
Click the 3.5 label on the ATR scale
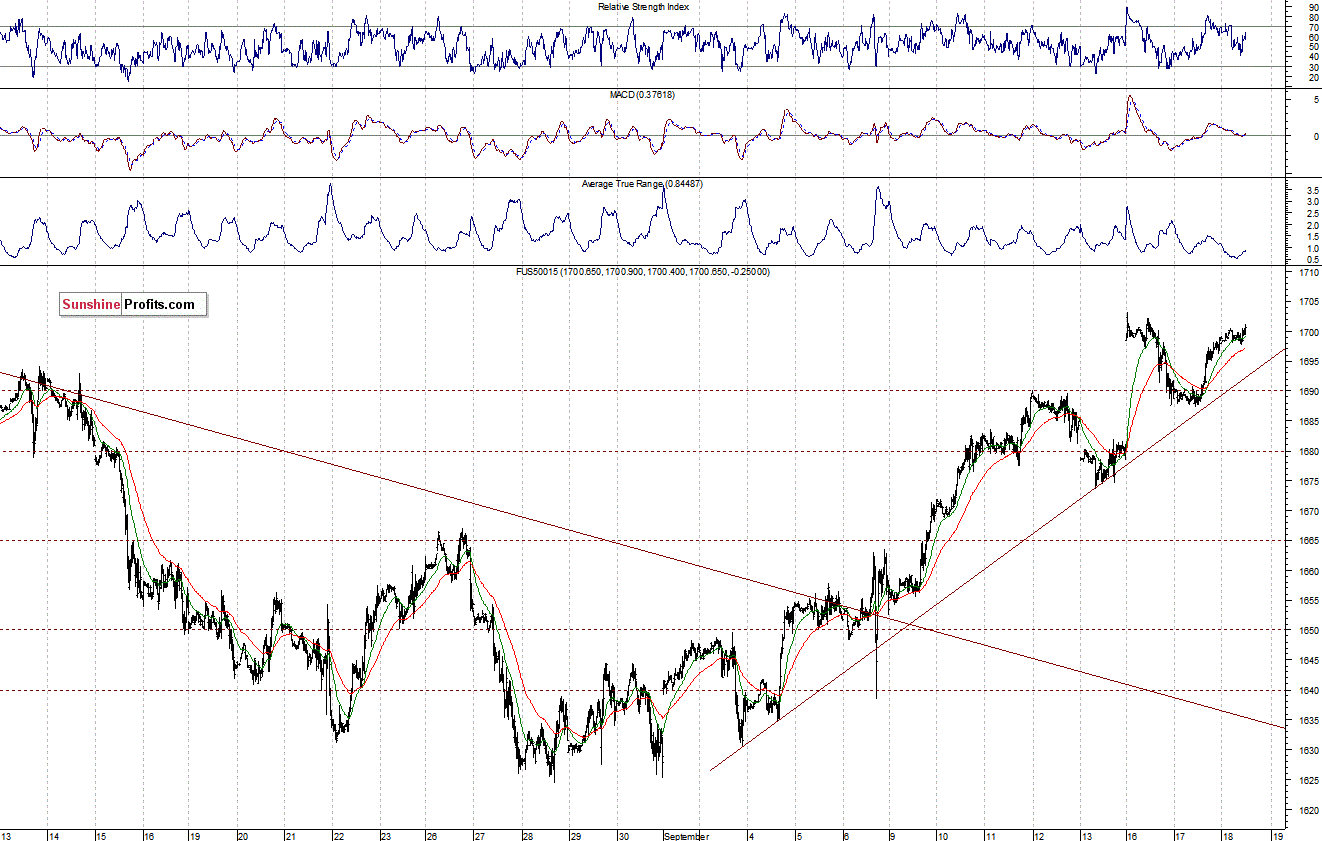[x=1311, y=189]
